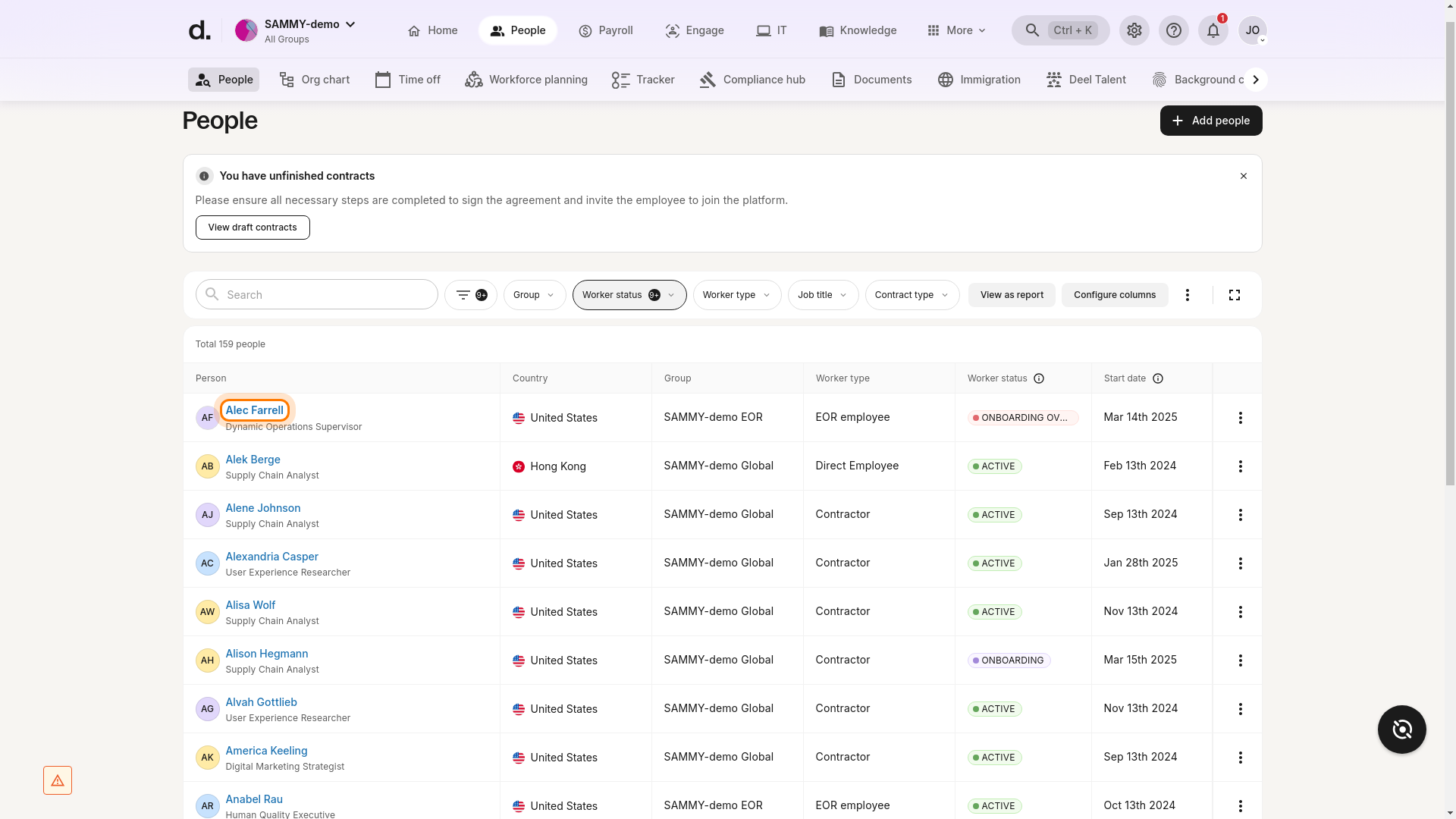Click the AB avatar for Alek Berge

pos(207,466)
